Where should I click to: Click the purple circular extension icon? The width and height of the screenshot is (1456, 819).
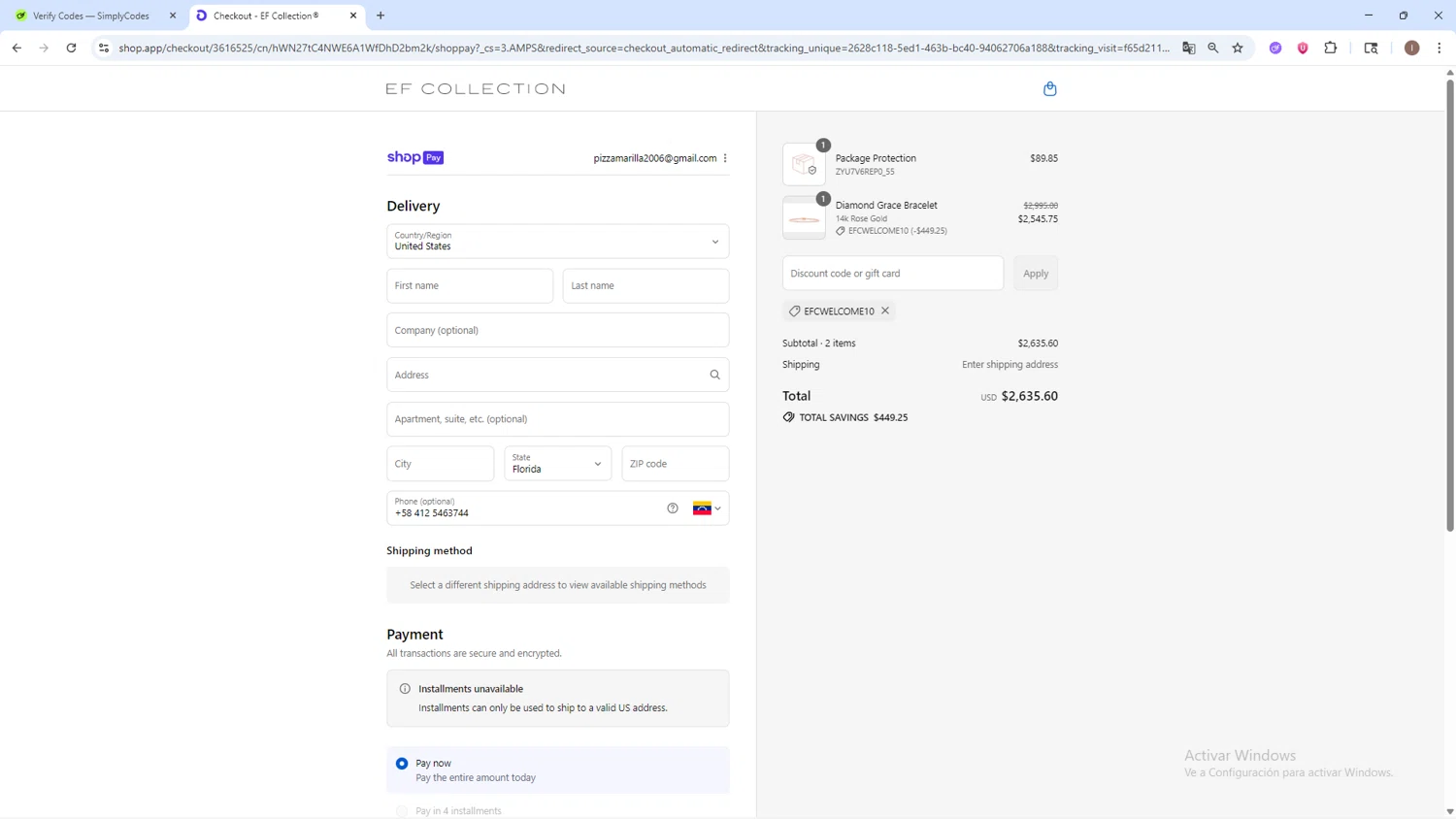pos(1275,48)
